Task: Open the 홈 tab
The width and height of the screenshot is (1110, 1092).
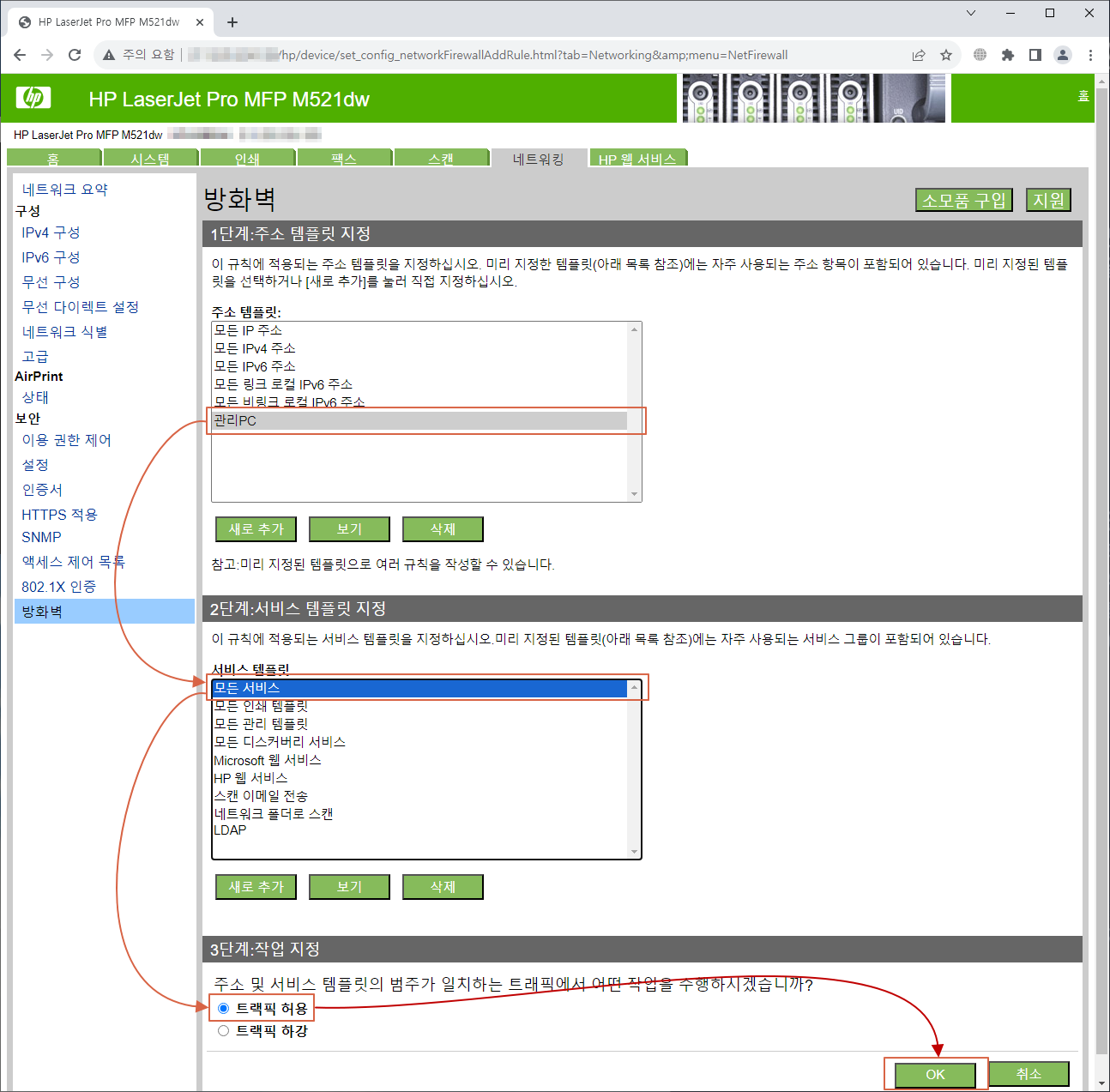Action: (53, 159)
